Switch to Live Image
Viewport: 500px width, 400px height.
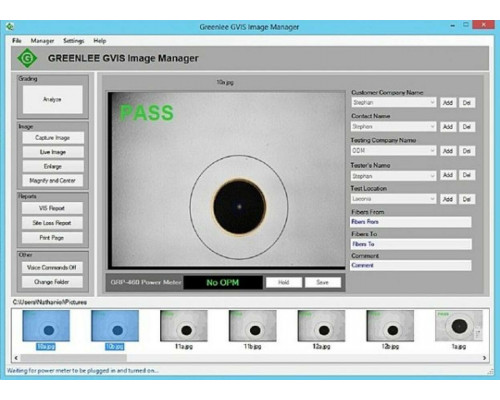(53, 152)
